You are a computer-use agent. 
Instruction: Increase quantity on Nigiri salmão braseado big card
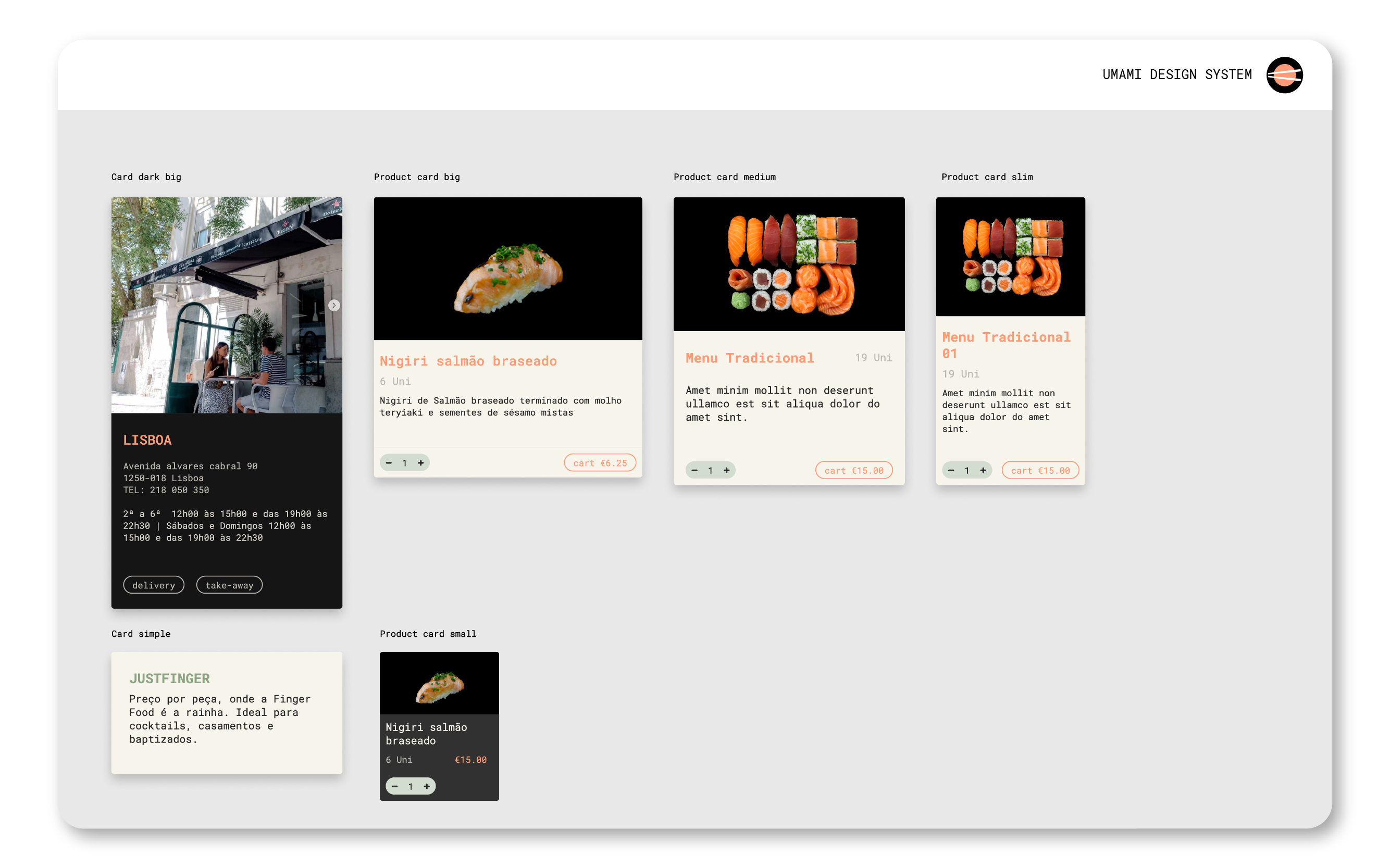[x=420, y=463]
